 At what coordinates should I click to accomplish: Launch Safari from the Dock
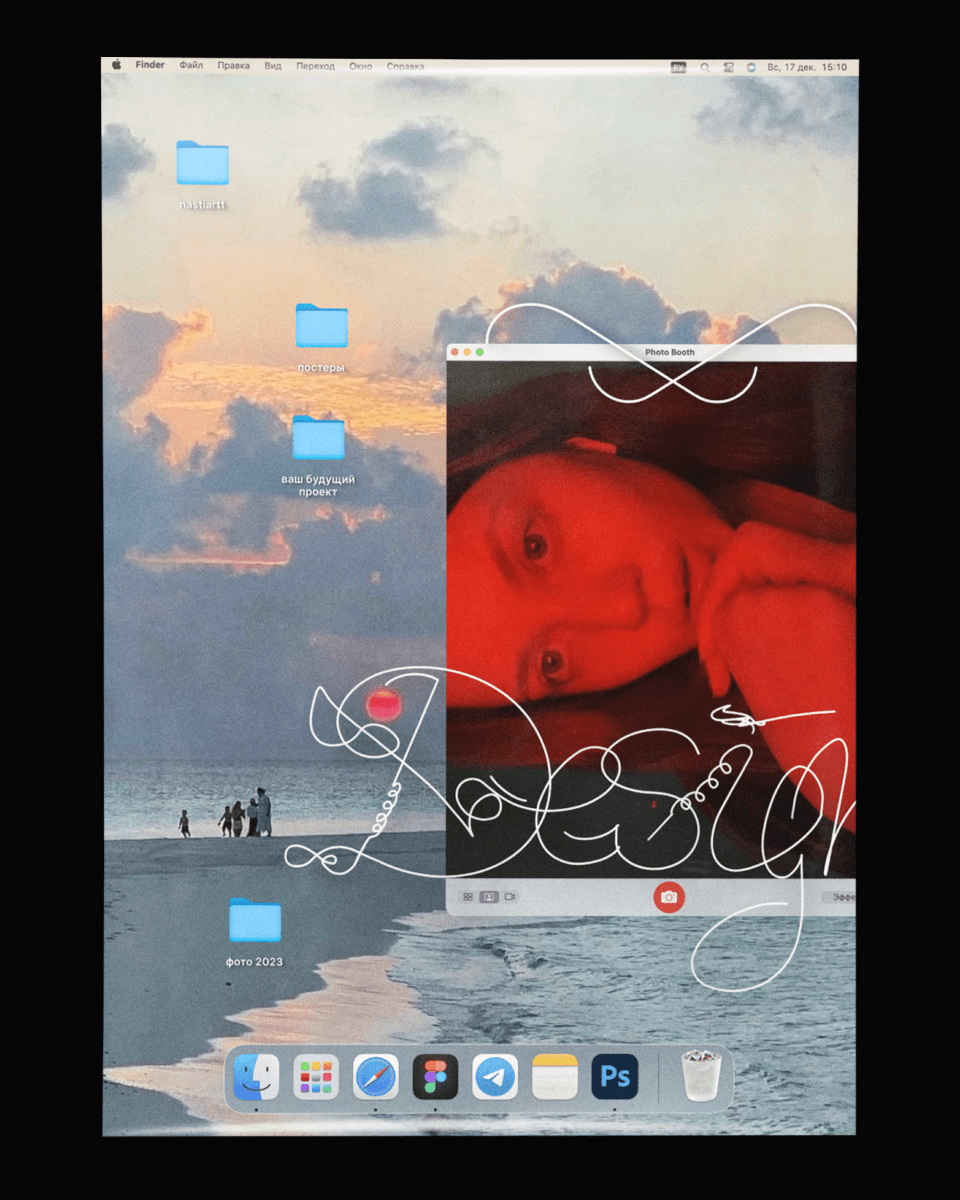tap(376, 1077)
